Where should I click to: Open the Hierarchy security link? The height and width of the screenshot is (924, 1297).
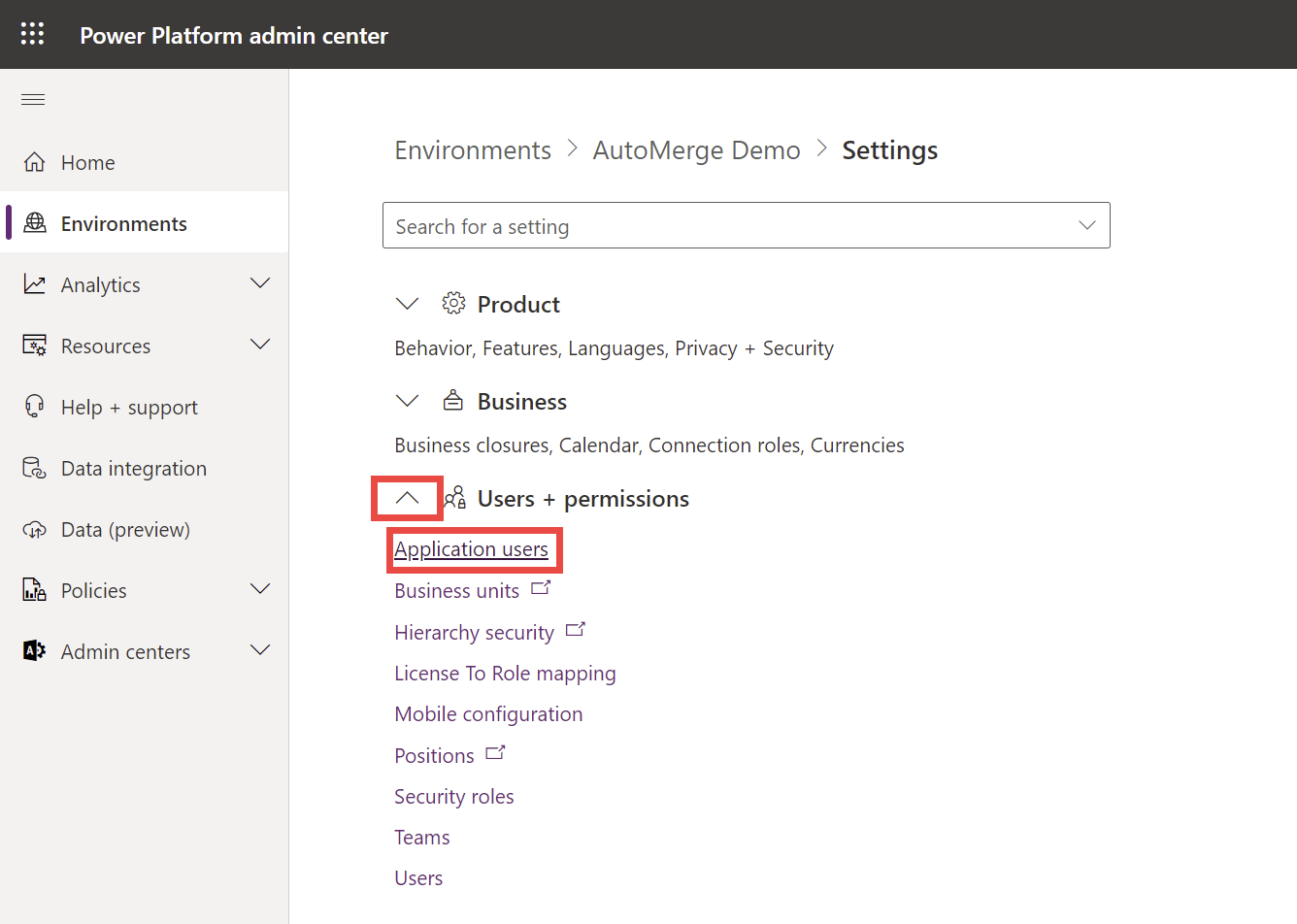(474, 633)
